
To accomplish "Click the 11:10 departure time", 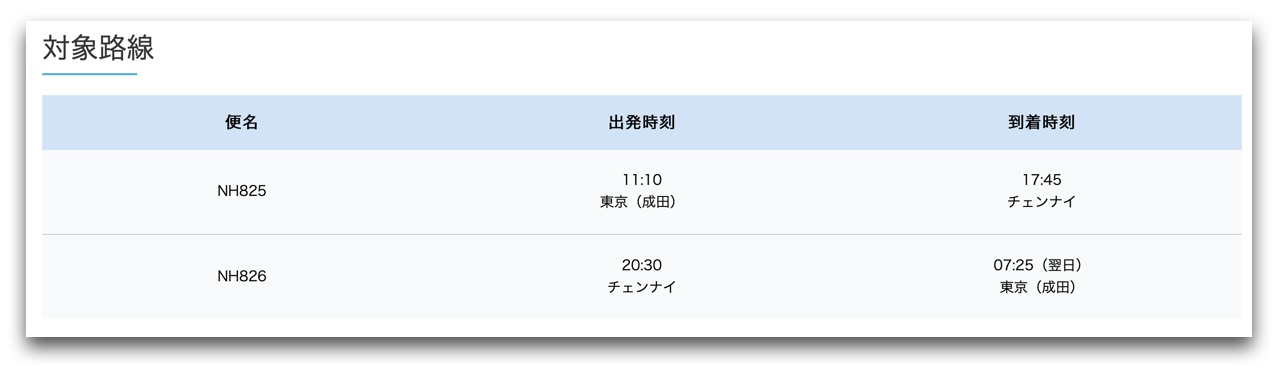I will pyautogui.click(x=642, y=180).
